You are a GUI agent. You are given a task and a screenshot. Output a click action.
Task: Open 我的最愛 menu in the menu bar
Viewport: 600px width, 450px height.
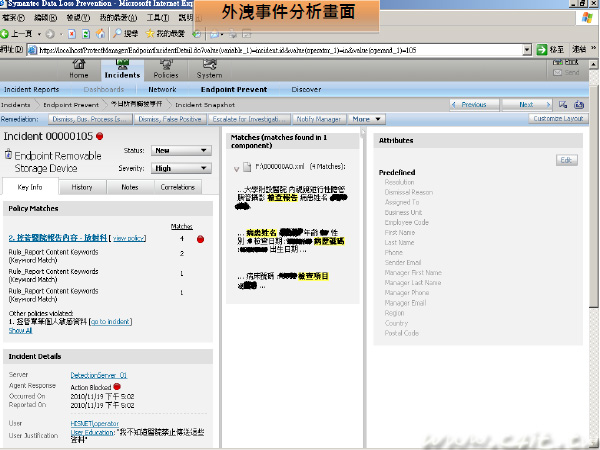[118, 18]
